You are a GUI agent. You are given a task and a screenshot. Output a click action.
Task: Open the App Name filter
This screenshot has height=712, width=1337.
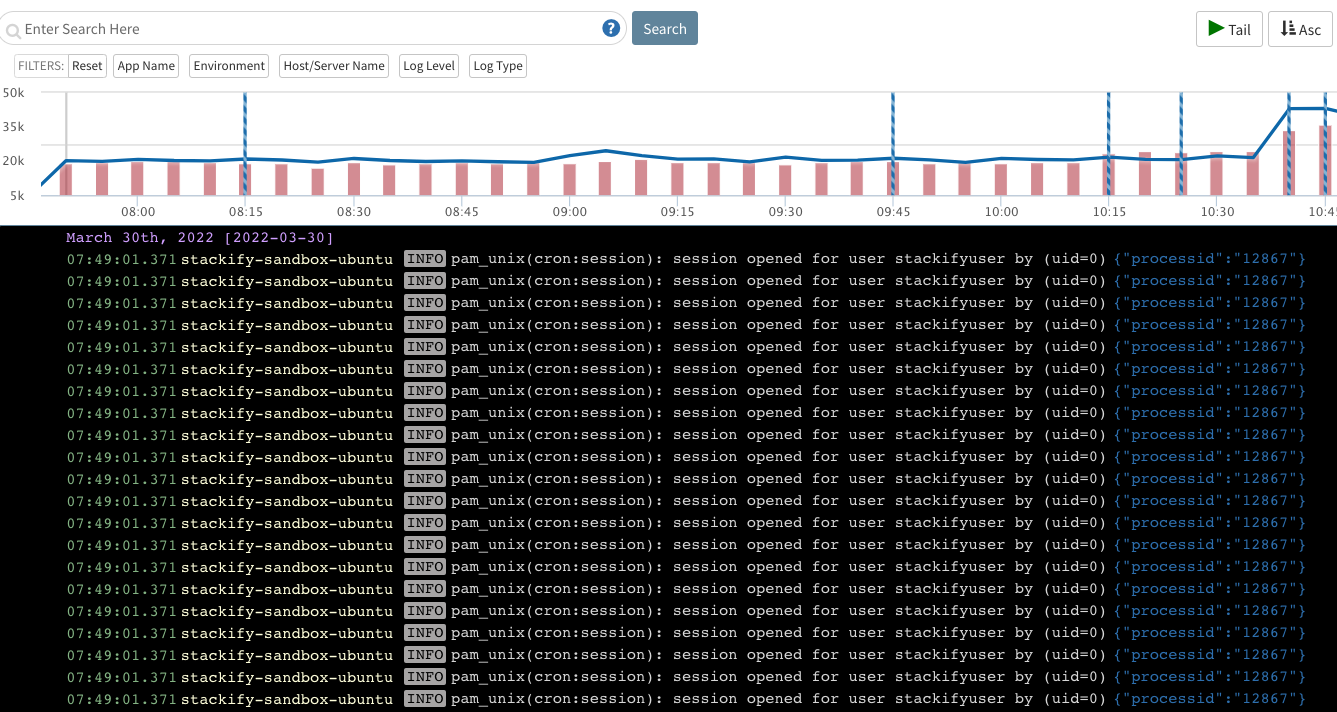pyautogui.click(x=146, y=66)
